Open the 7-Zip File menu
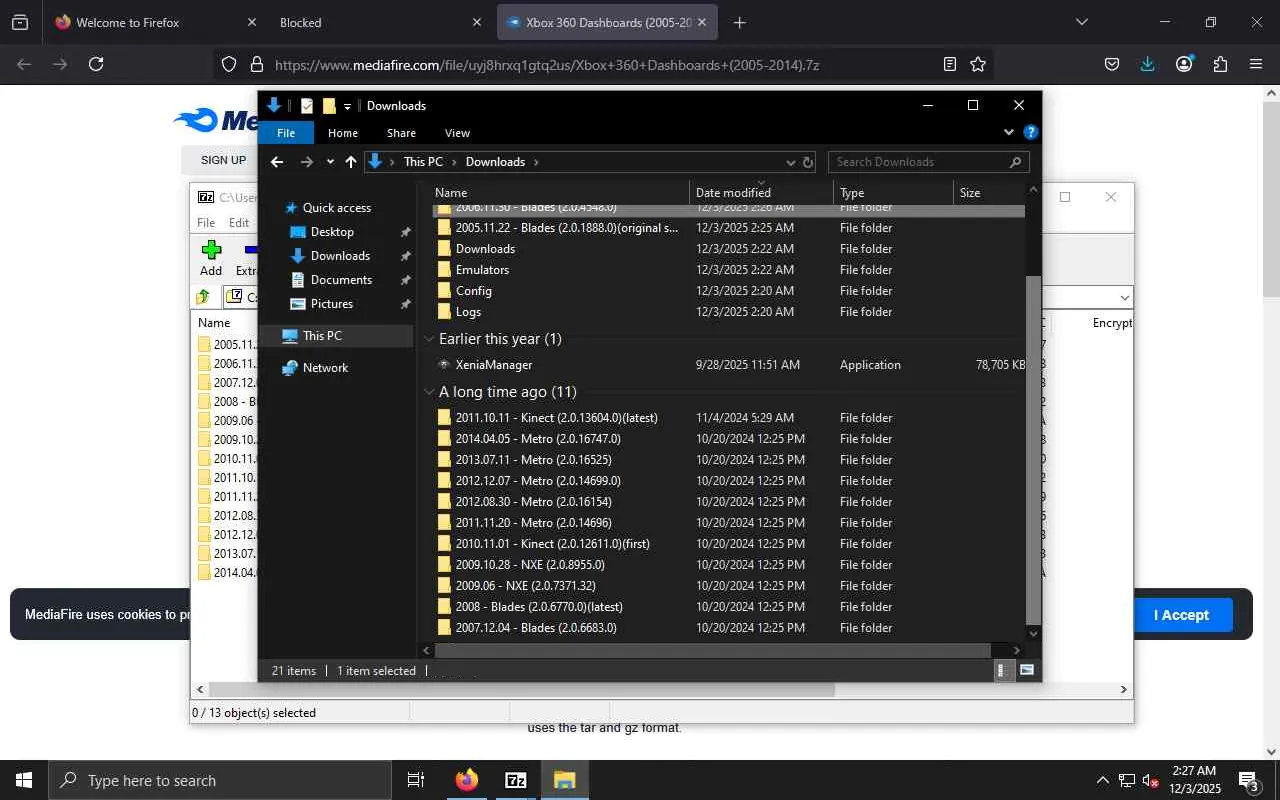This screenshot has width=1280, height=800. [206, 223]
